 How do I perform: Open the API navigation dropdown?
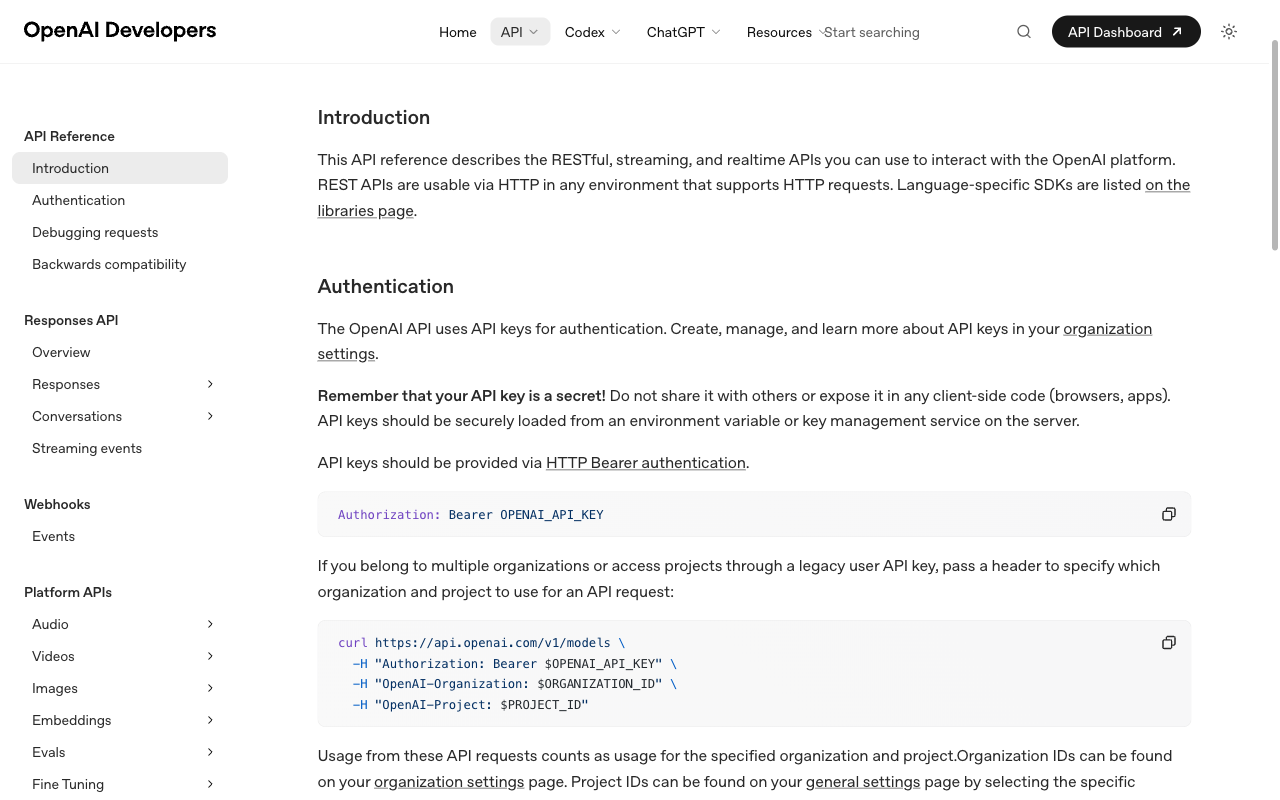[519, 31]
